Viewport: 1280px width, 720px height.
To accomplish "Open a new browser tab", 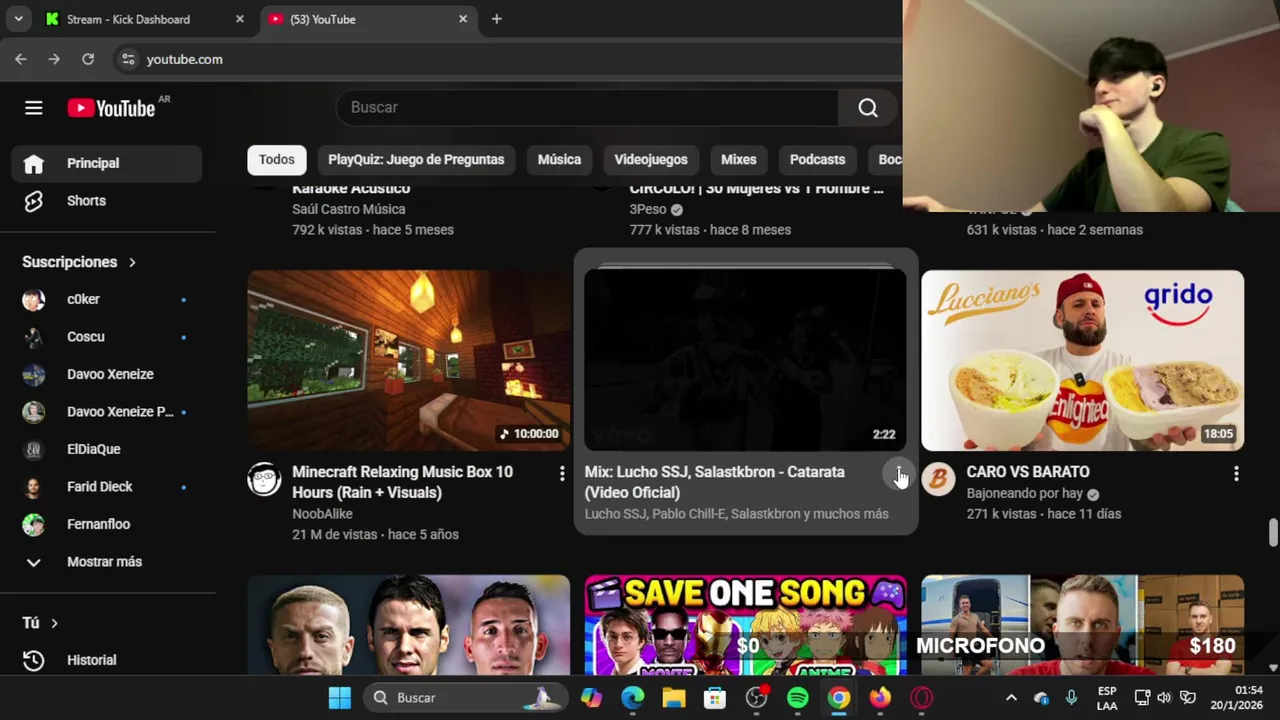I will [497, 19].
